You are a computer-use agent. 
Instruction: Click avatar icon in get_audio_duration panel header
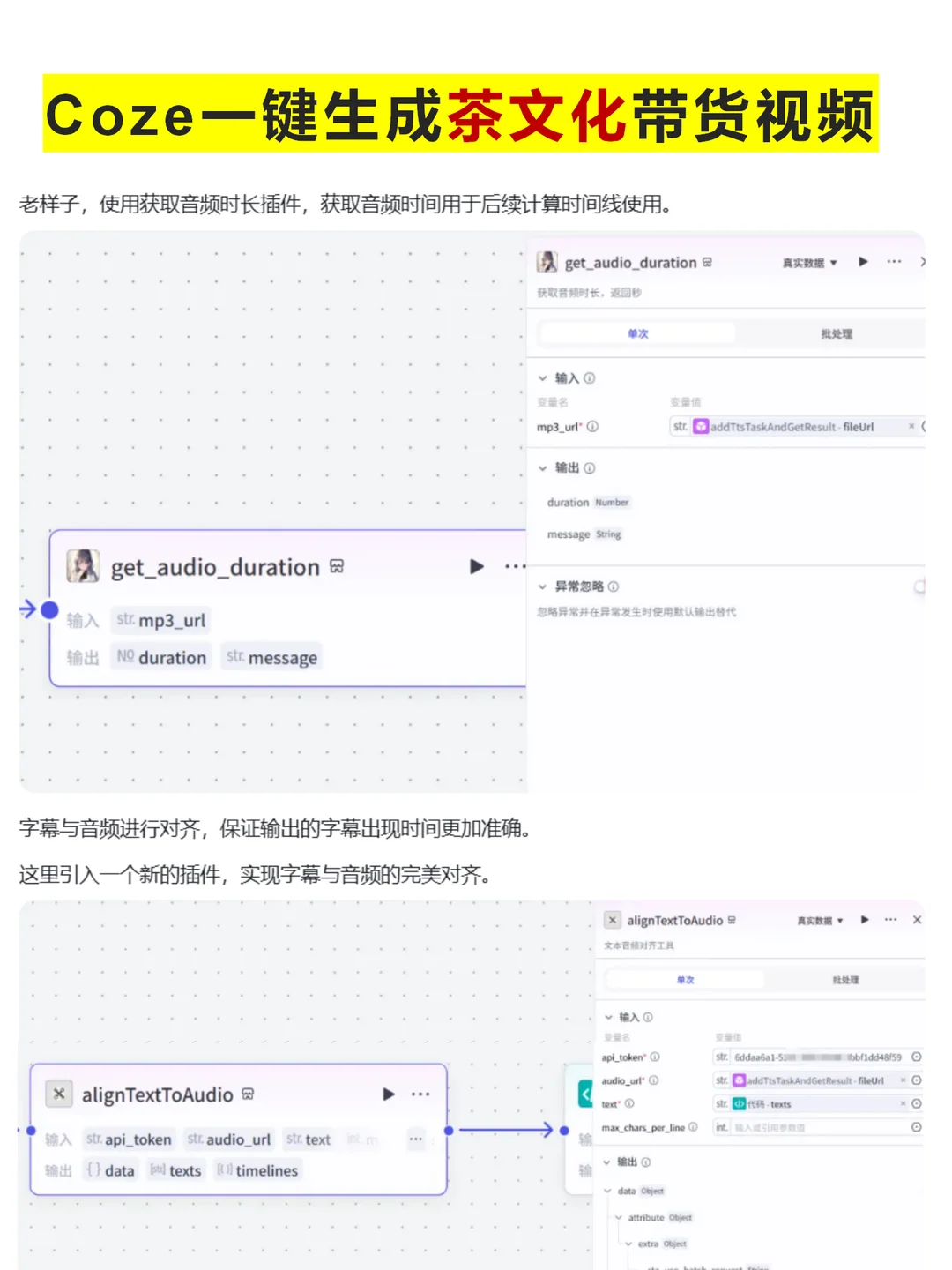pos(547,262)
